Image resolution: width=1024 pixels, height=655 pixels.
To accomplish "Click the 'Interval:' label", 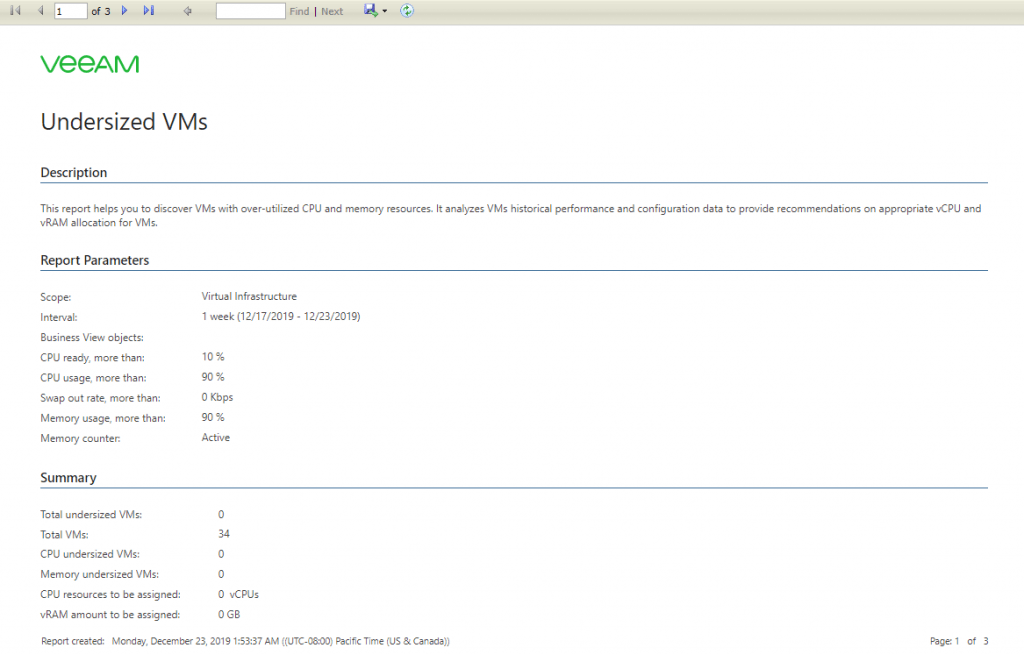I will [x=59, y=317].
